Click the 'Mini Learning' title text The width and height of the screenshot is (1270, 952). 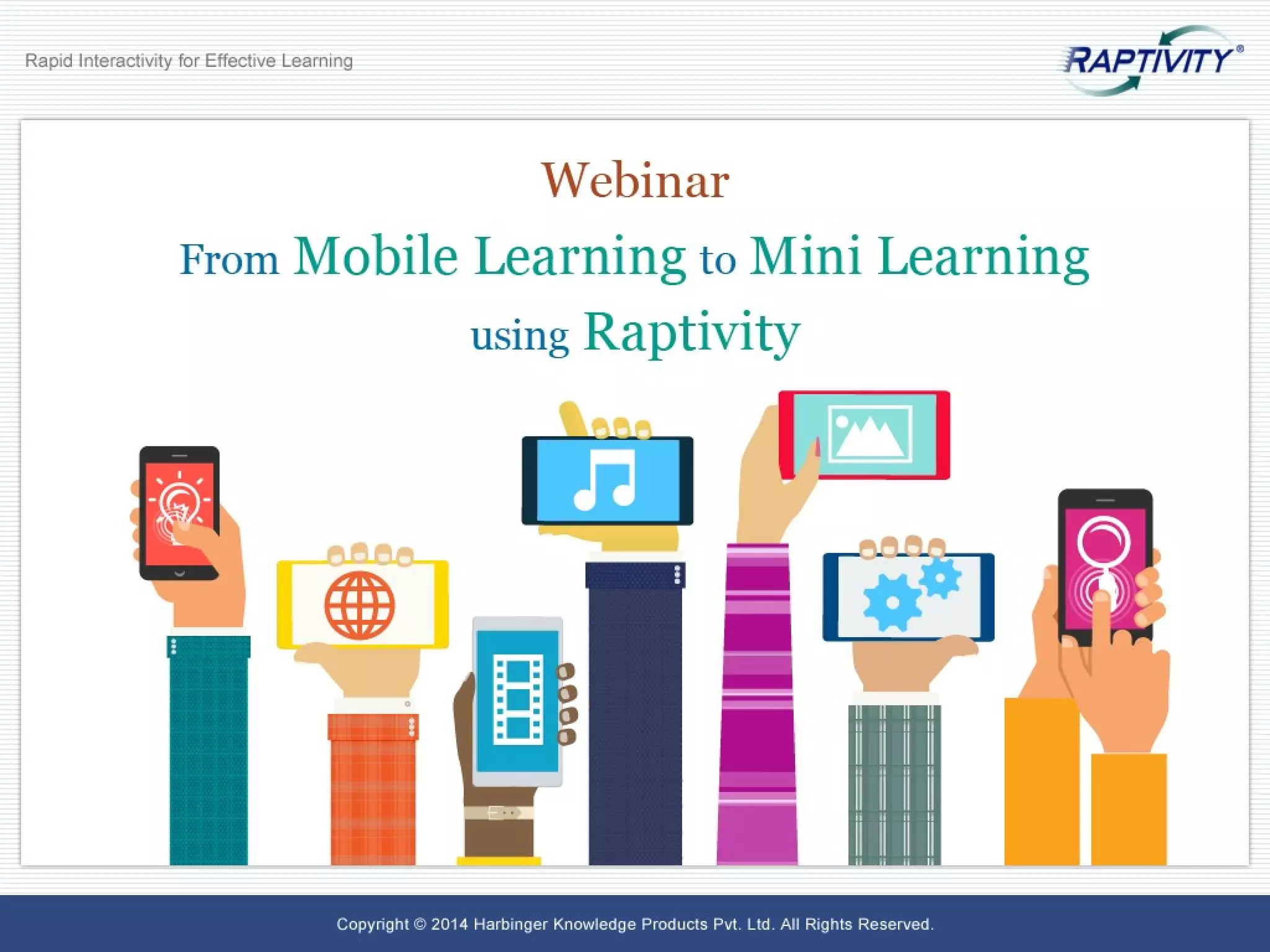pos(919,257)
